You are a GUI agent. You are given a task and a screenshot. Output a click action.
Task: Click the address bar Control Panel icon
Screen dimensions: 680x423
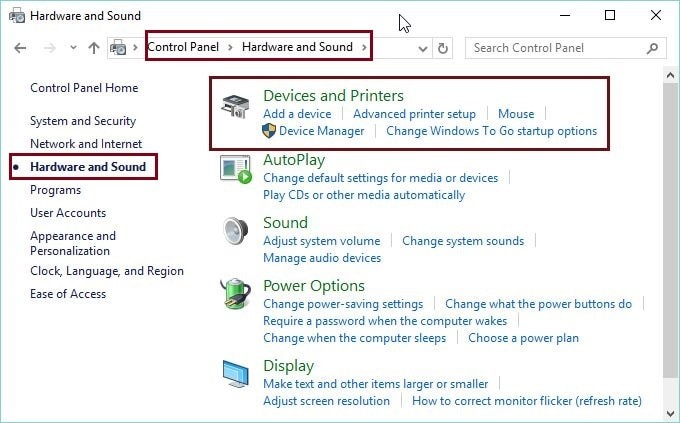point(118,47)
